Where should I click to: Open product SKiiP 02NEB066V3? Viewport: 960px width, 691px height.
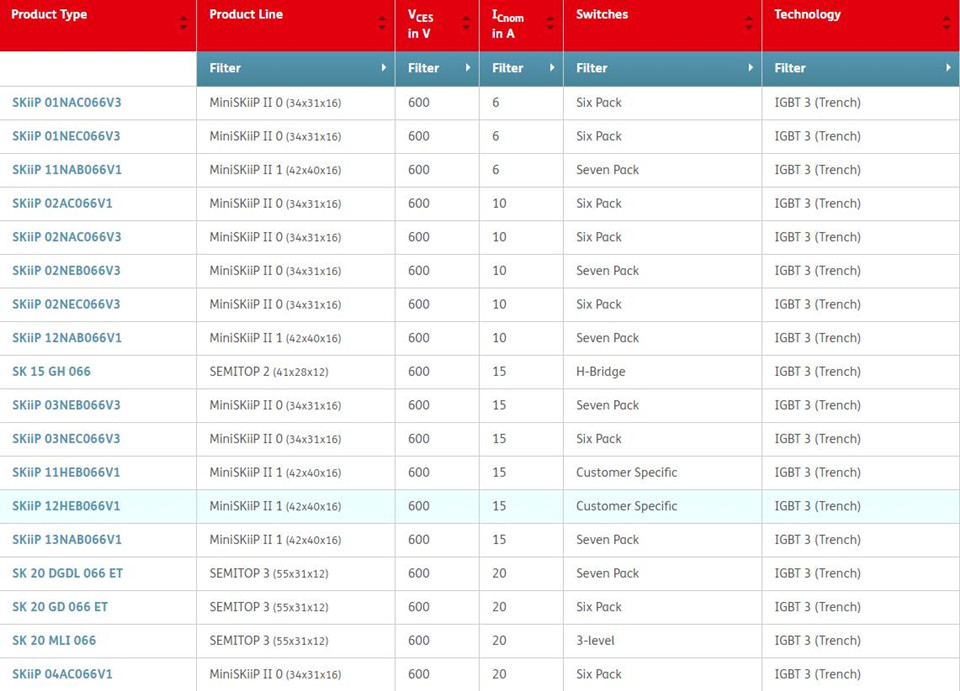[66, 271]
